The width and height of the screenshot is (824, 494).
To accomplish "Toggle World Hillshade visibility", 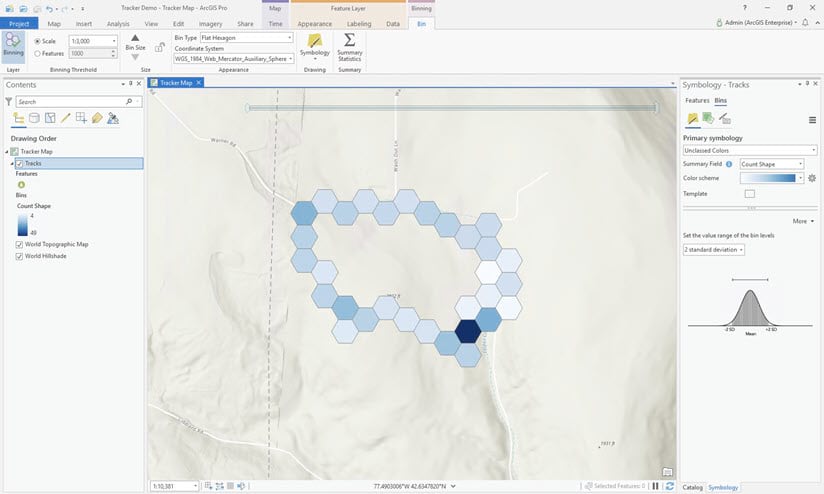I will 19,256.
